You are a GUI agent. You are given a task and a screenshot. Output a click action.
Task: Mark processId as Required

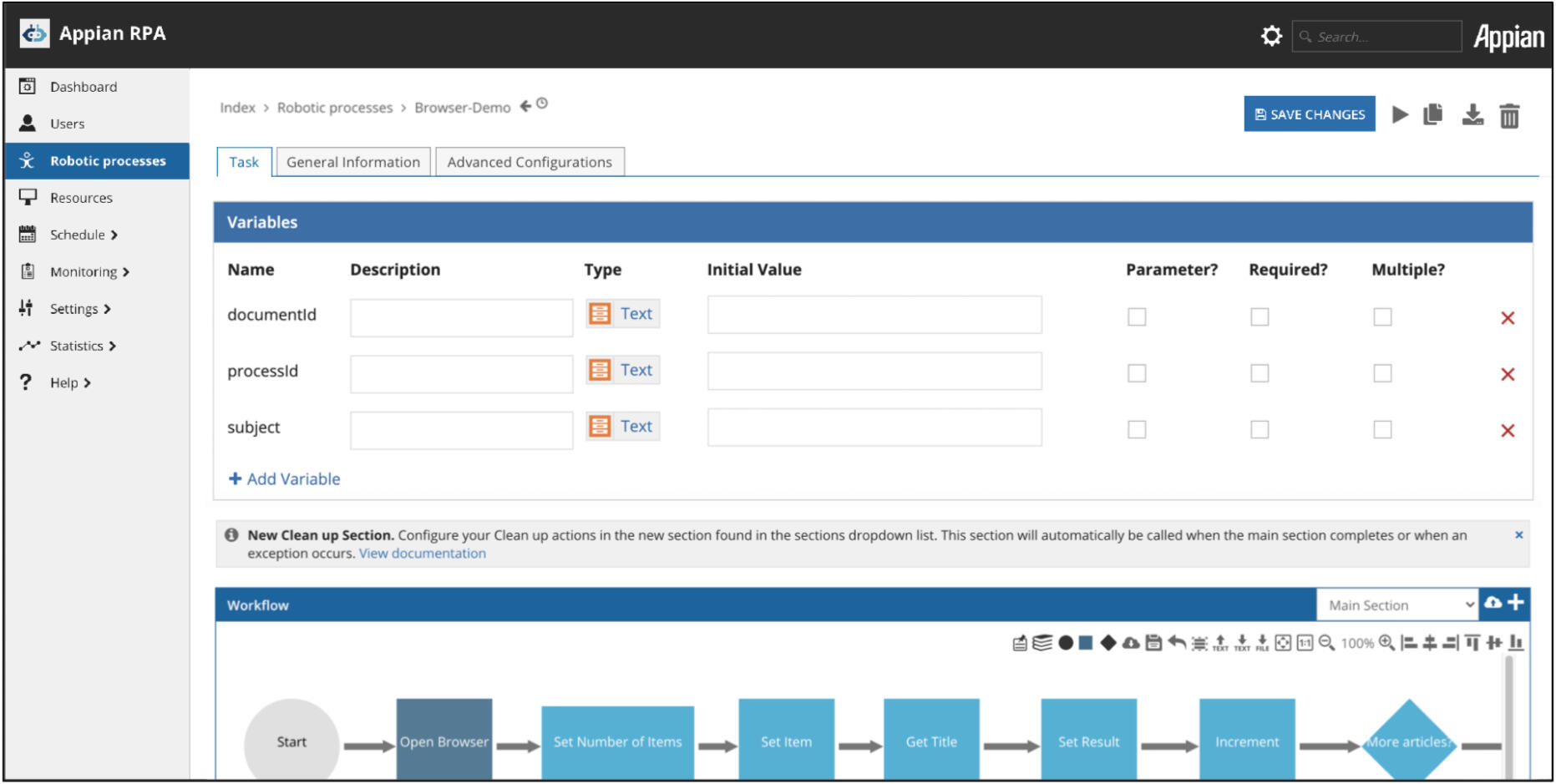1259,372
